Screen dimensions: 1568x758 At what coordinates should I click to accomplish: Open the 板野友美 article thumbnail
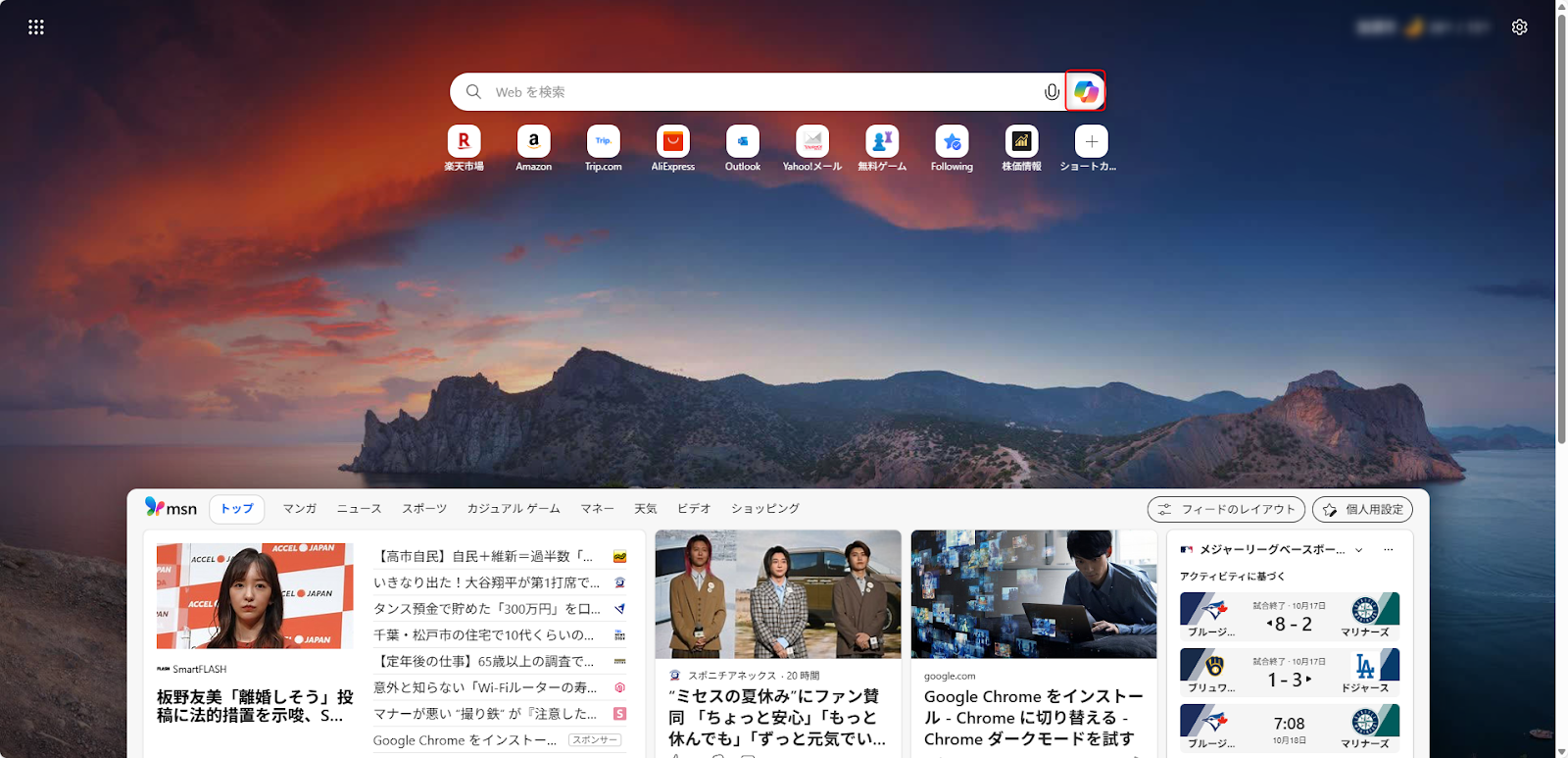255,595
